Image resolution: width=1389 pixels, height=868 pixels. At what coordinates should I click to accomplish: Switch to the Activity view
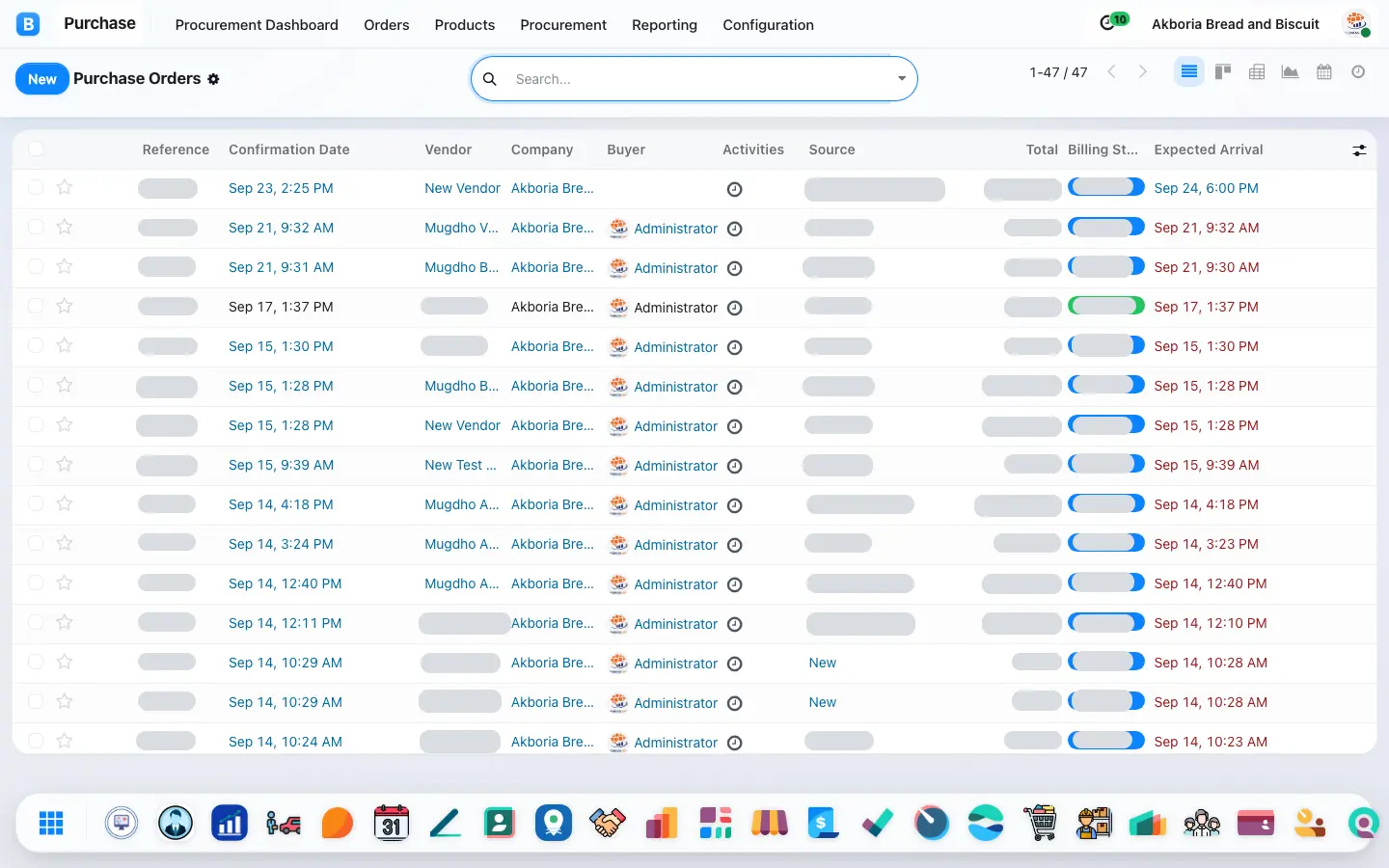(x=1358, y=72)
